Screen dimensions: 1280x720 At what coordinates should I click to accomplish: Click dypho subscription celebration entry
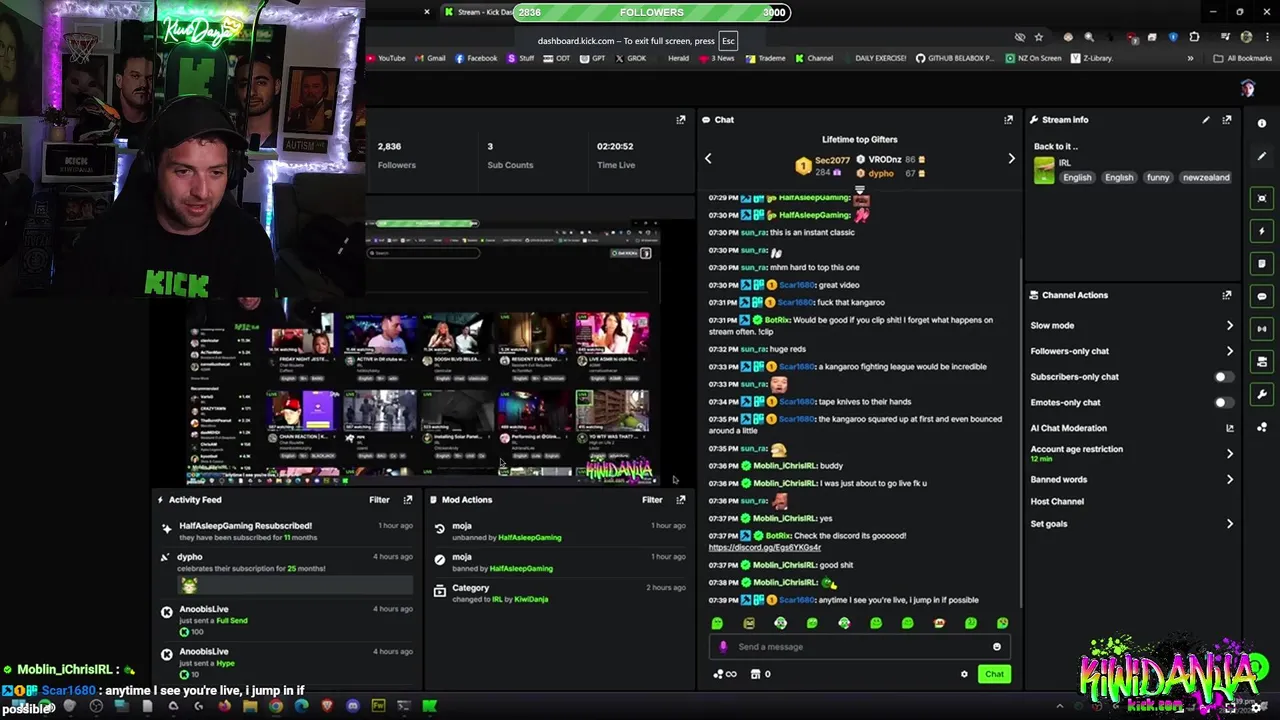(288, 571)
